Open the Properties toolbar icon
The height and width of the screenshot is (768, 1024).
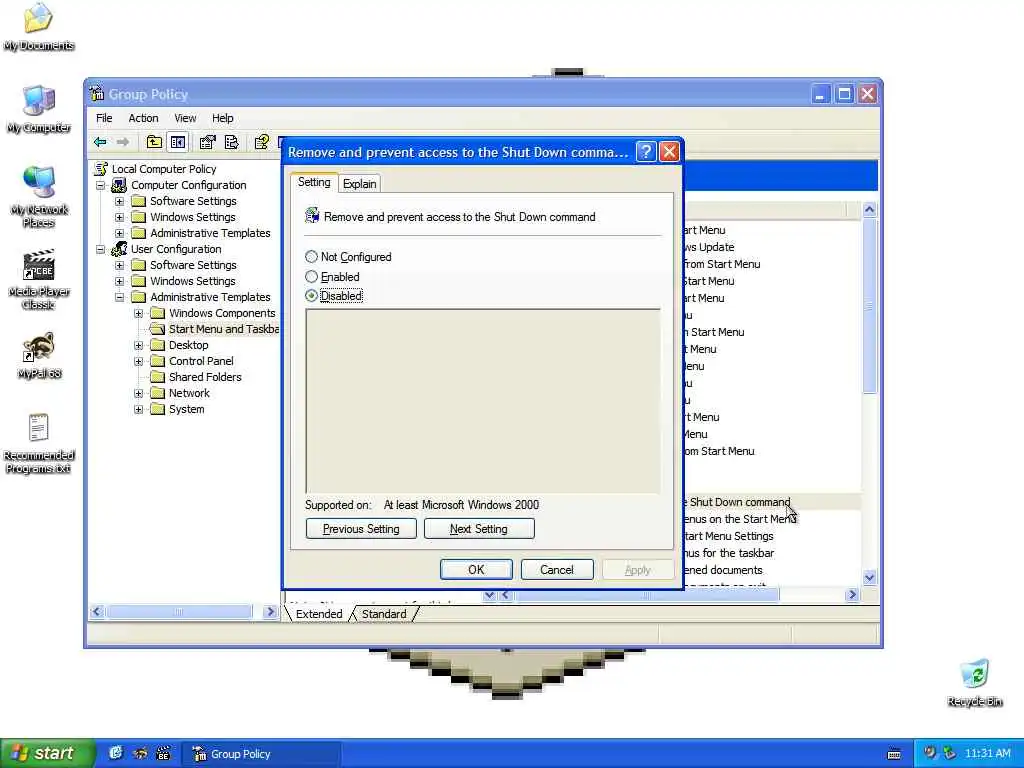coord(208,142)
